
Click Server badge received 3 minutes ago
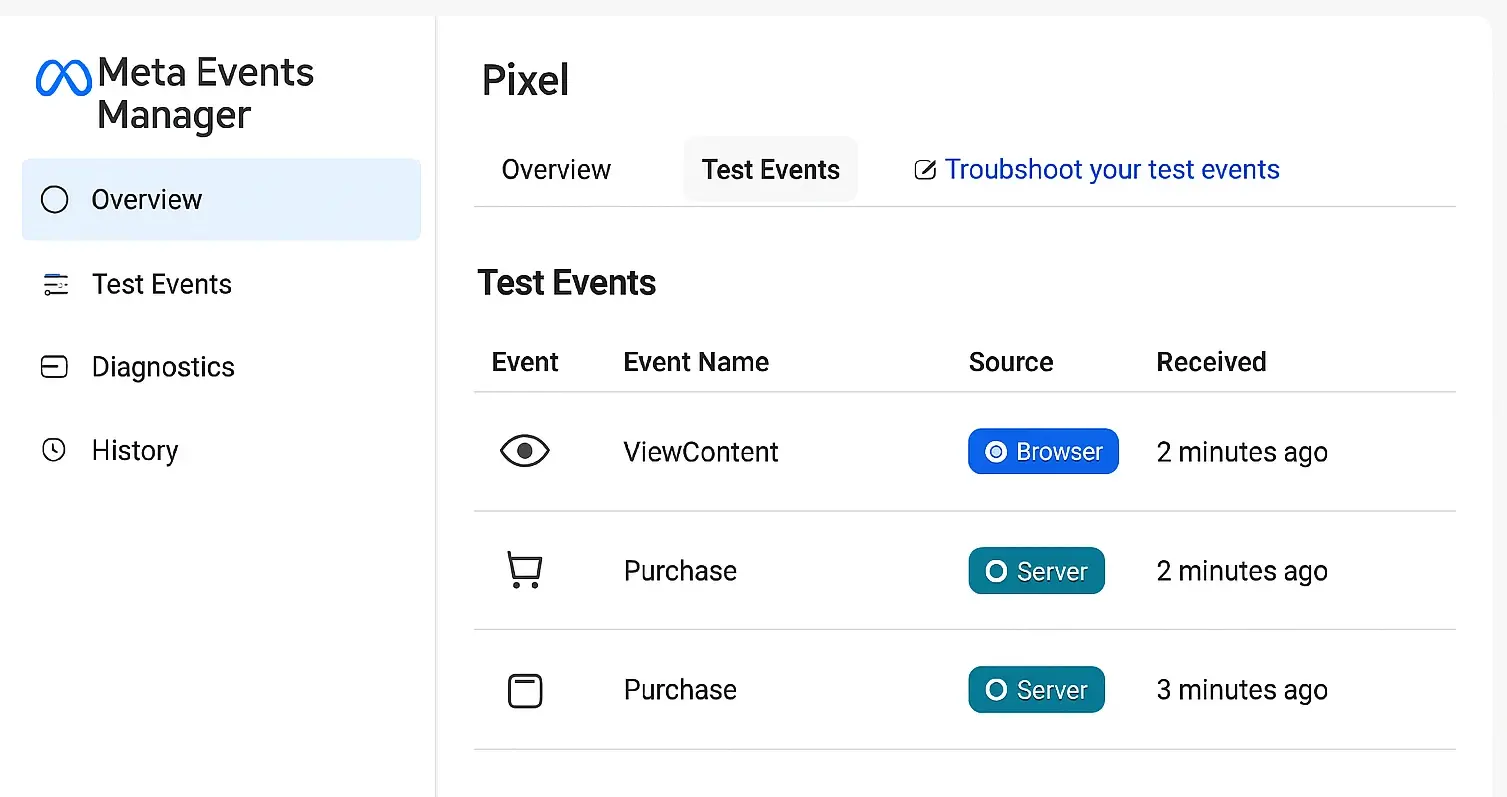1036,690
